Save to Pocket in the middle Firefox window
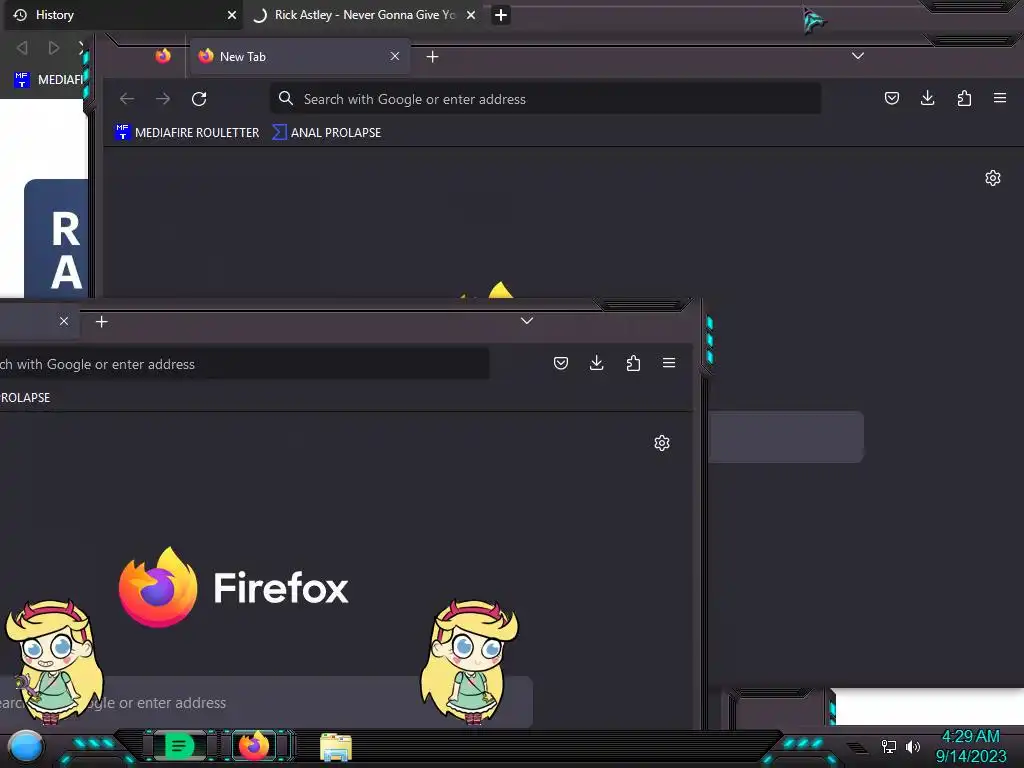 [891, 98]
